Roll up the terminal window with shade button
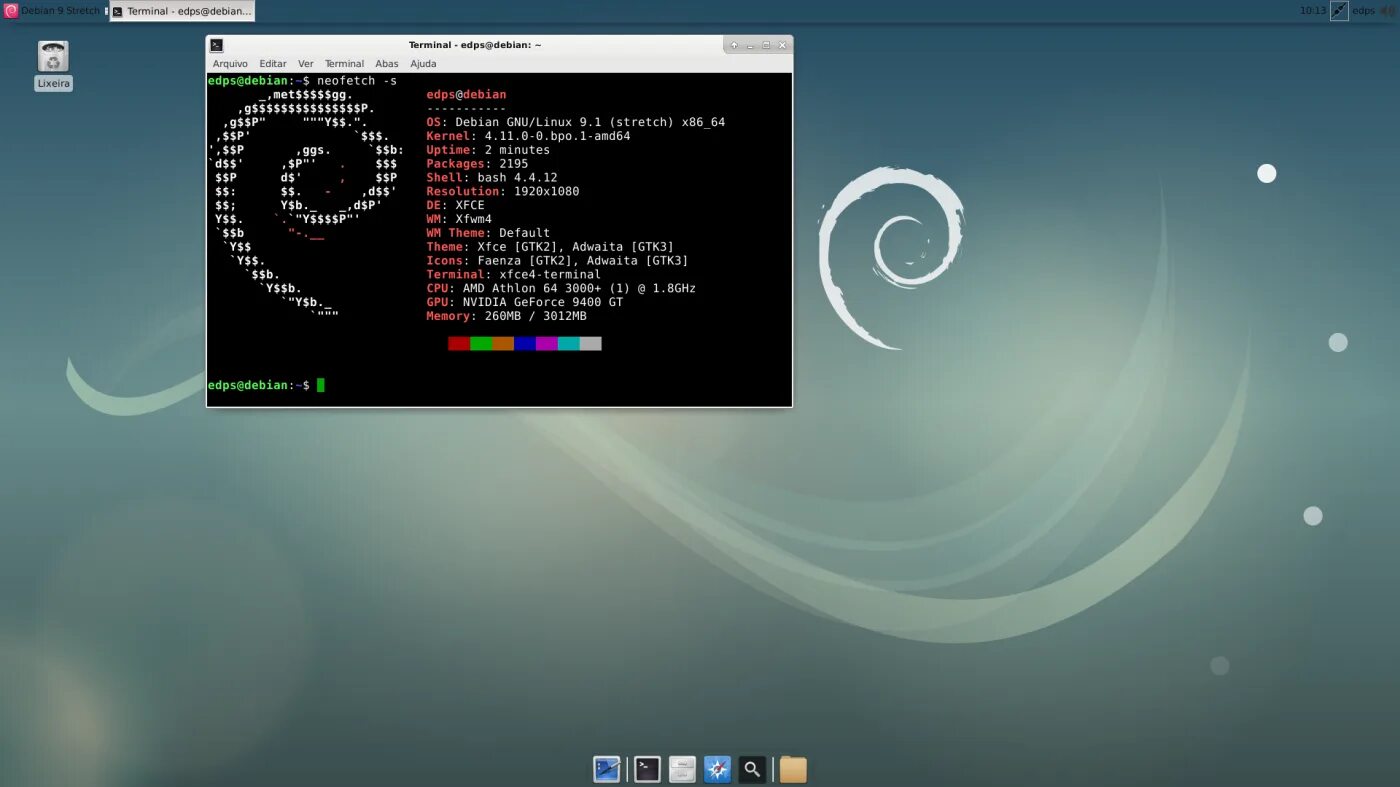This screenshot has height=787, width=1400. 734,45
